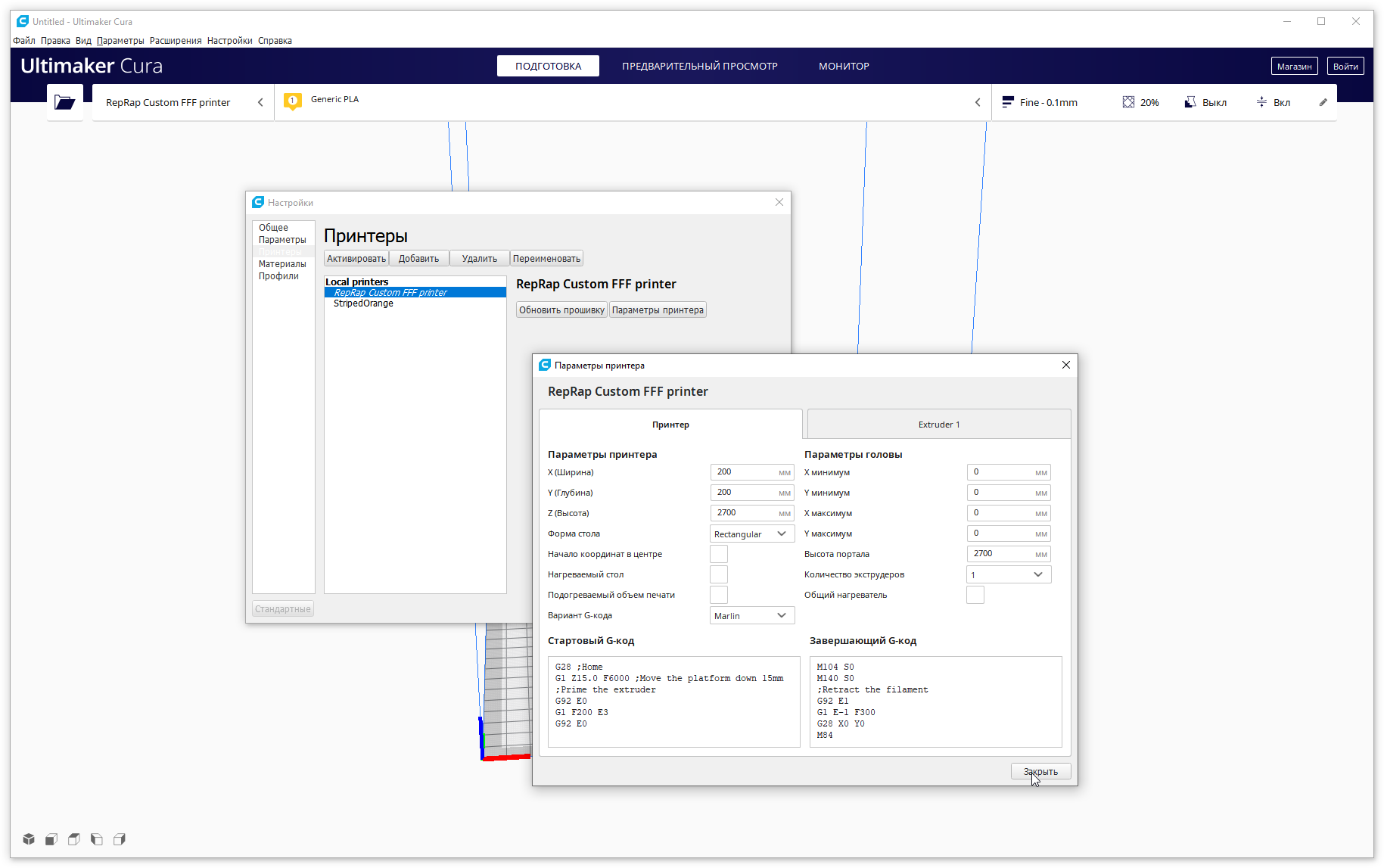Click the Generic PLA extruder 1 material icon
1384x868 pixels.
(x=293, y=101)
